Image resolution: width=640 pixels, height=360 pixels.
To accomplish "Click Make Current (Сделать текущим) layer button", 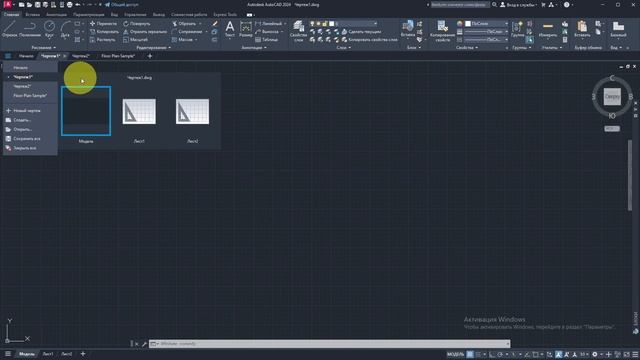I will [x=362, y=31].
